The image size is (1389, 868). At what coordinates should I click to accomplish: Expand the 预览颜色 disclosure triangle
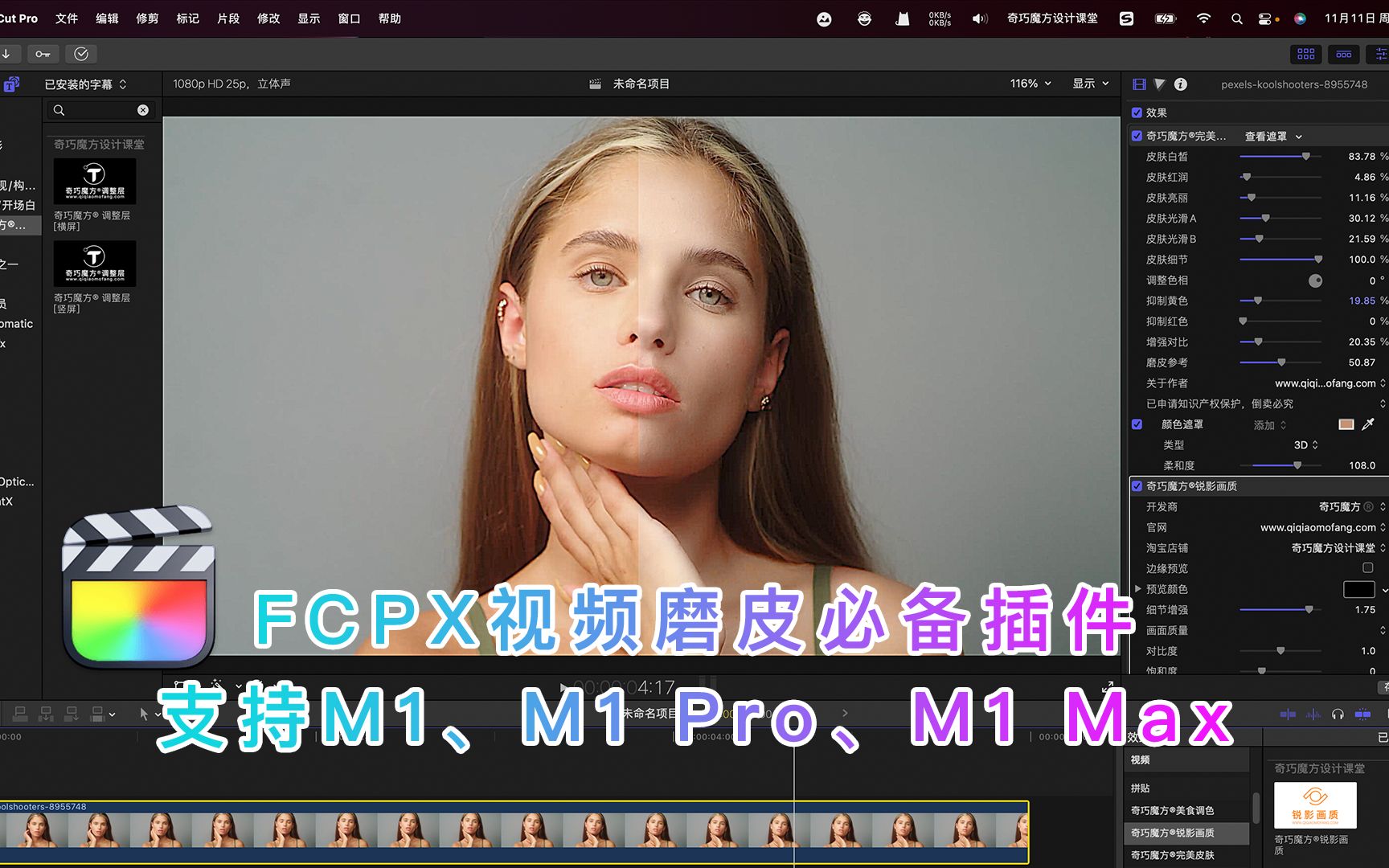click(1137, 589)
